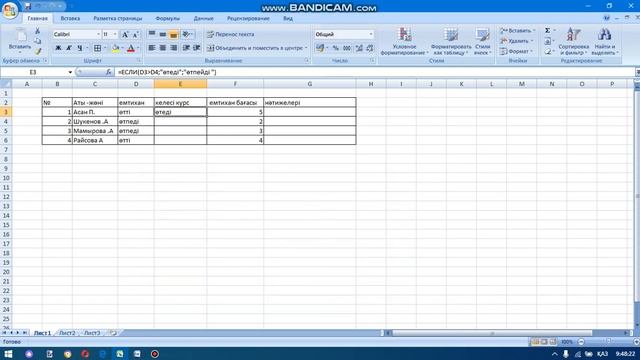This screenshot has height=360, width=640.
Task: Switch to the Разметка страницы tab
Action: pyautogui.click(x=118, y=18)
